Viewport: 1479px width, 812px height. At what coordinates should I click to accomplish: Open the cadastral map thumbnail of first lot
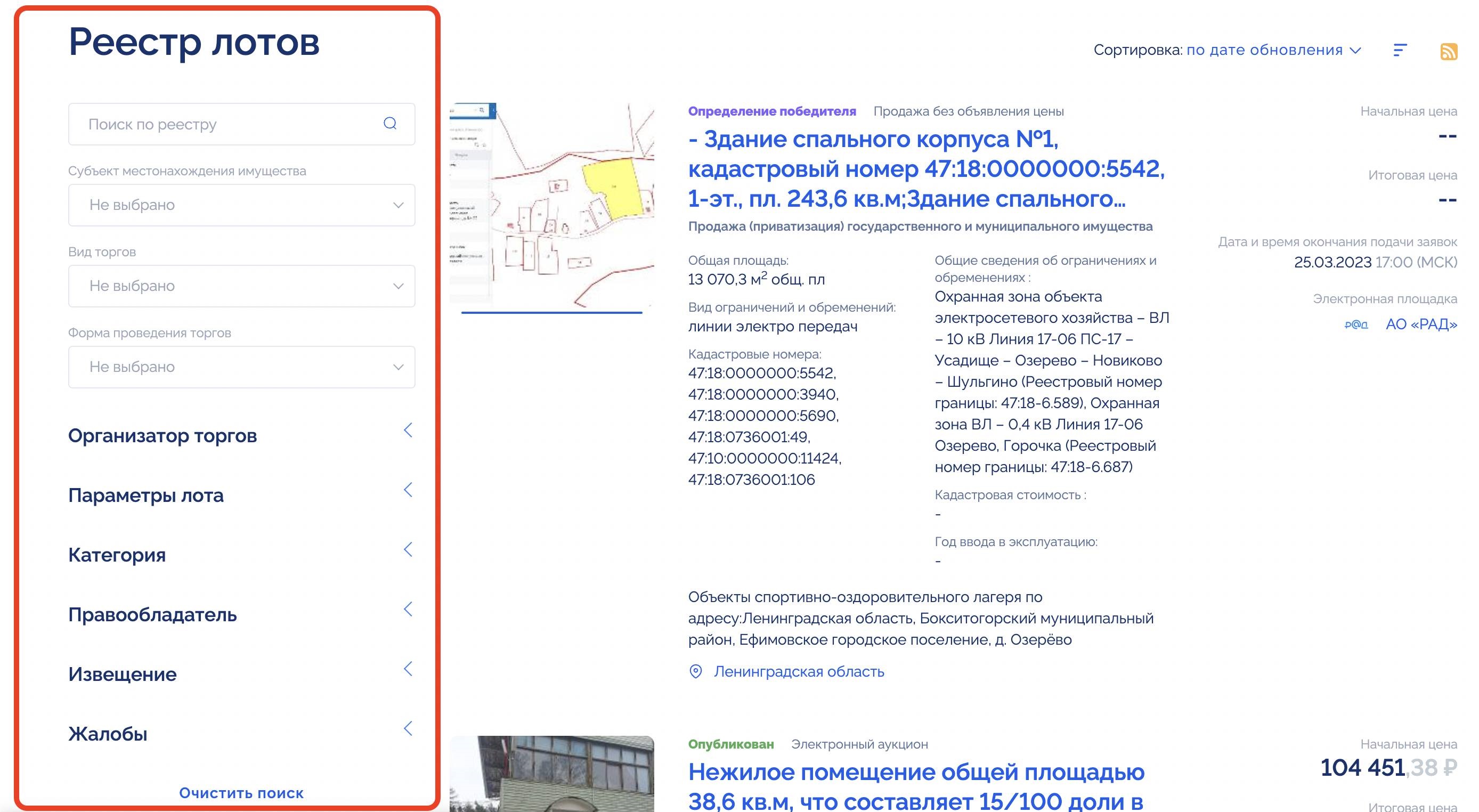[552, 206]
